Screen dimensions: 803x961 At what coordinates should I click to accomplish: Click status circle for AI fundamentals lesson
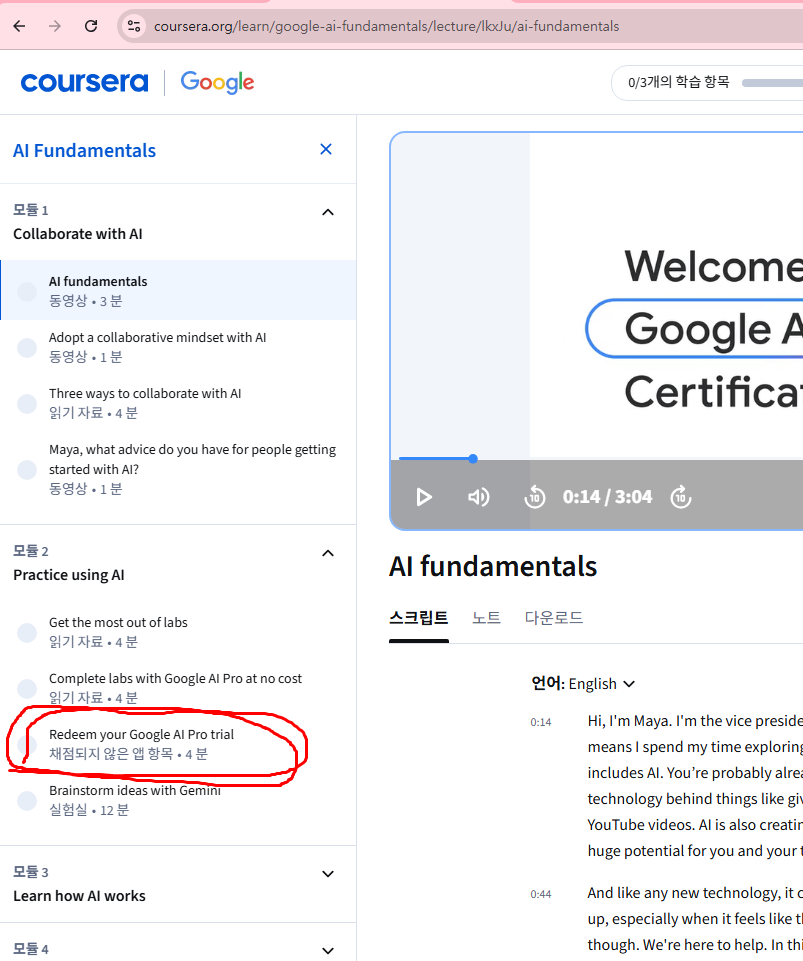pos(27,291)
